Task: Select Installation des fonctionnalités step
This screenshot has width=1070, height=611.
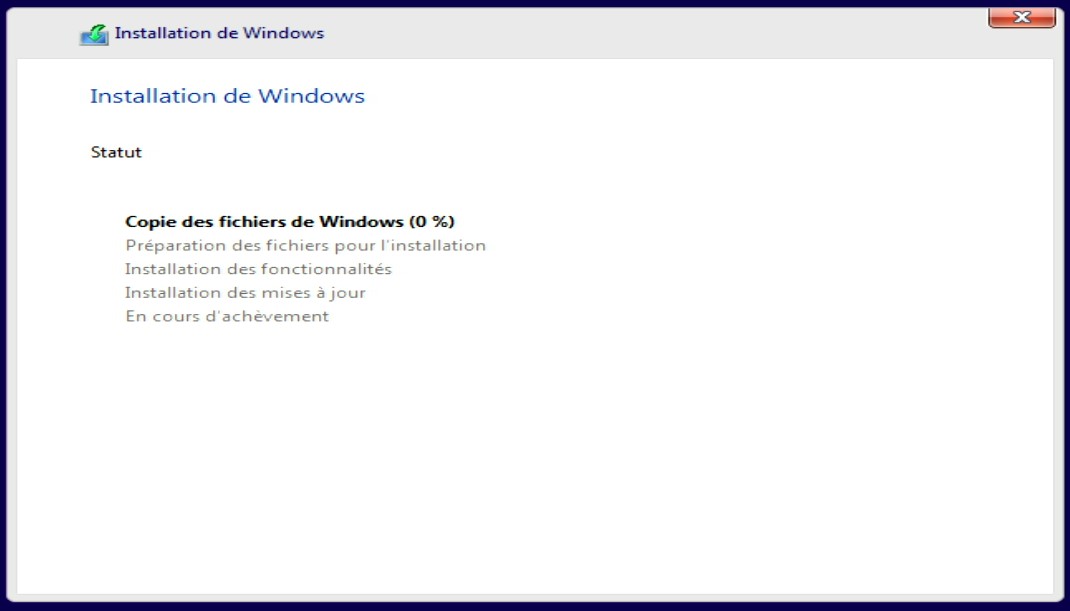Action: click(258, 268)
